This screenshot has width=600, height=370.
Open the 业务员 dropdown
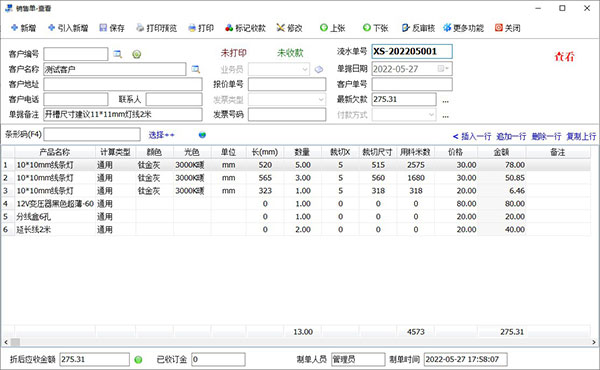(x=305, y=69)
